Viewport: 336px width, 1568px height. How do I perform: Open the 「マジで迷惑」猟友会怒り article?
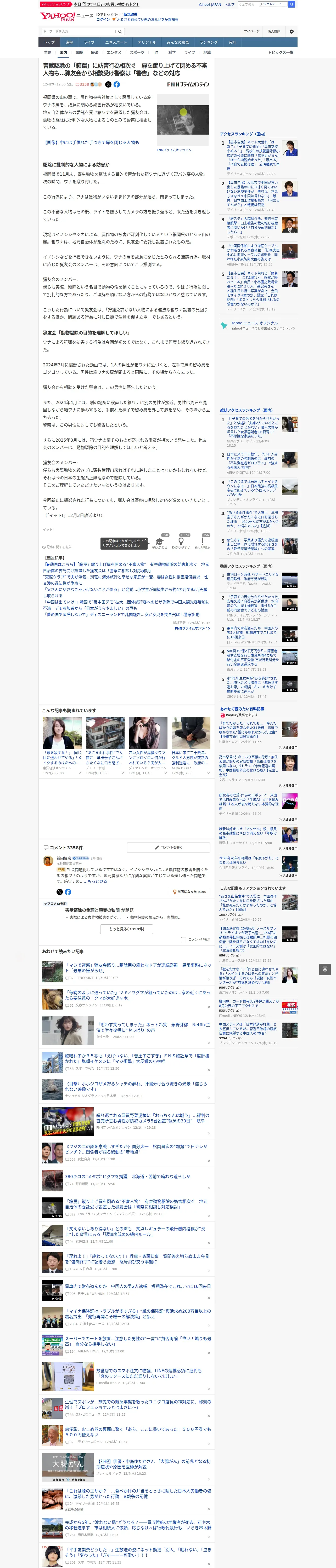[x=138, y=968]
